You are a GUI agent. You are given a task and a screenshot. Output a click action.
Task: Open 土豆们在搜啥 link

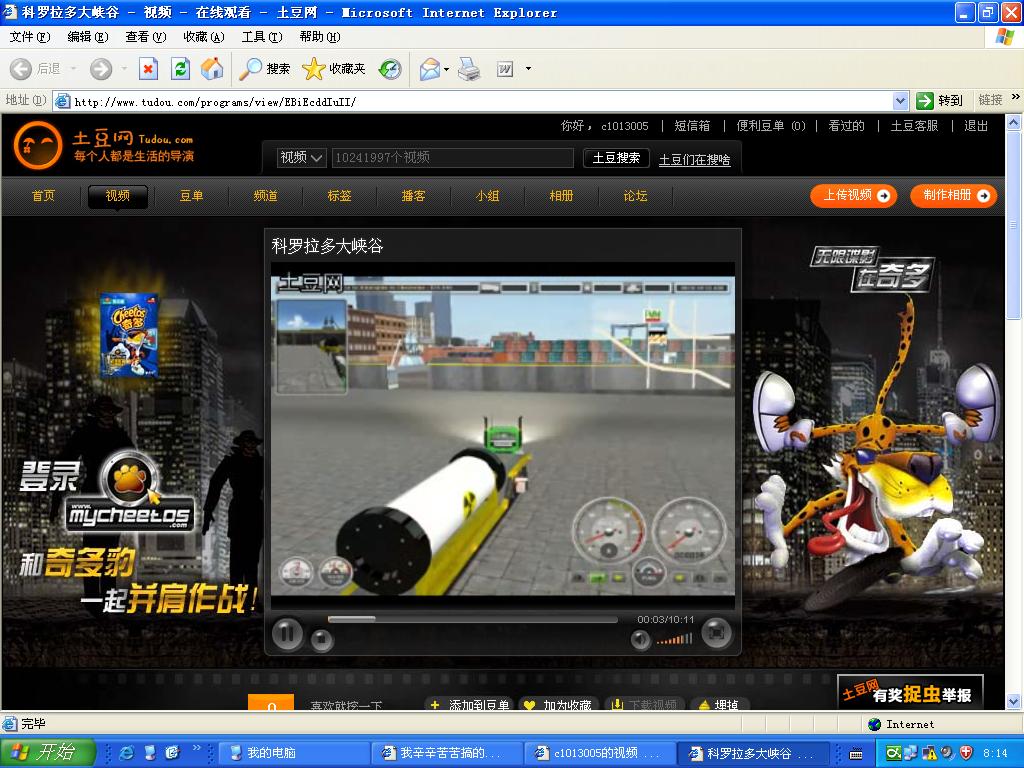694,160
